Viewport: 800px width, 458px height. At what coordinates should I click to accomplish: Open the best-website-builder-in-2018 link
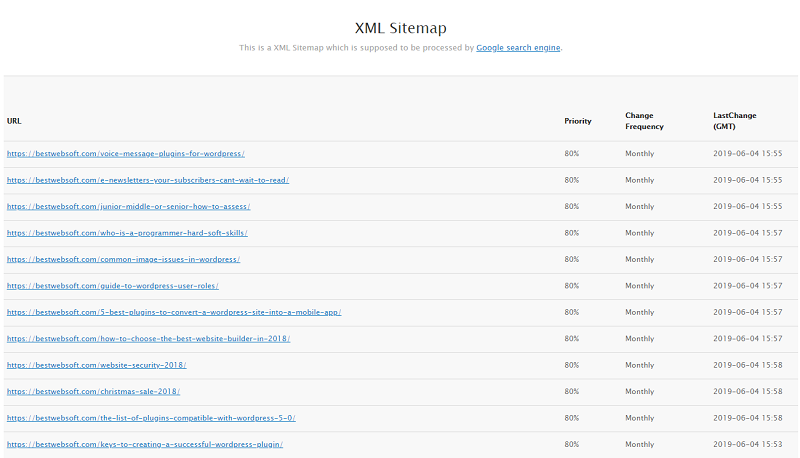148,339
